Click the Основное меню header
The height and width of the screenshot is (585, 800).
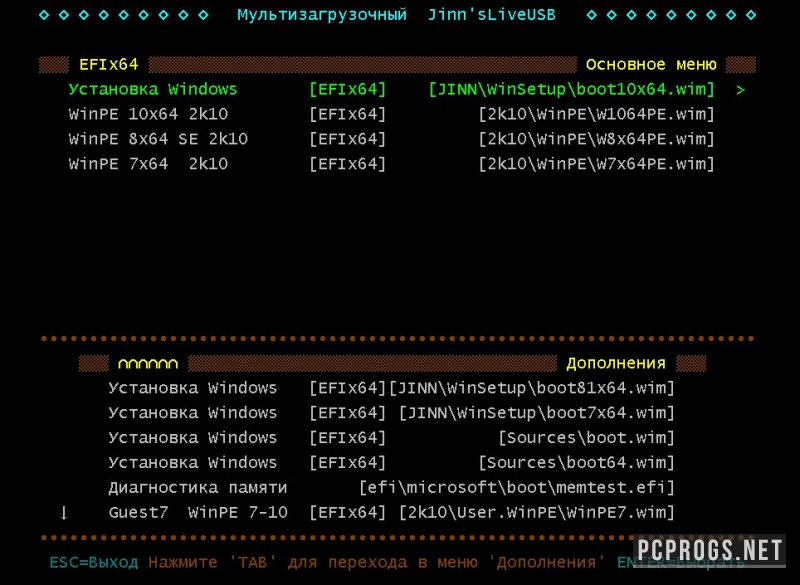[x=651, y=65]
